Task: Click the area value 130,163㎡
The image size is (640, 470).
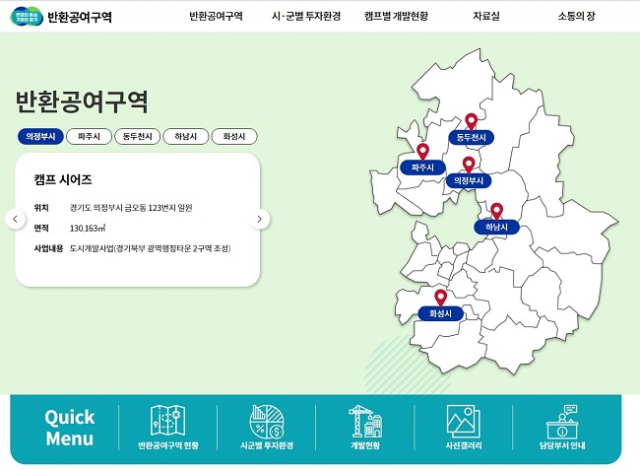Action: pos(87,228)
